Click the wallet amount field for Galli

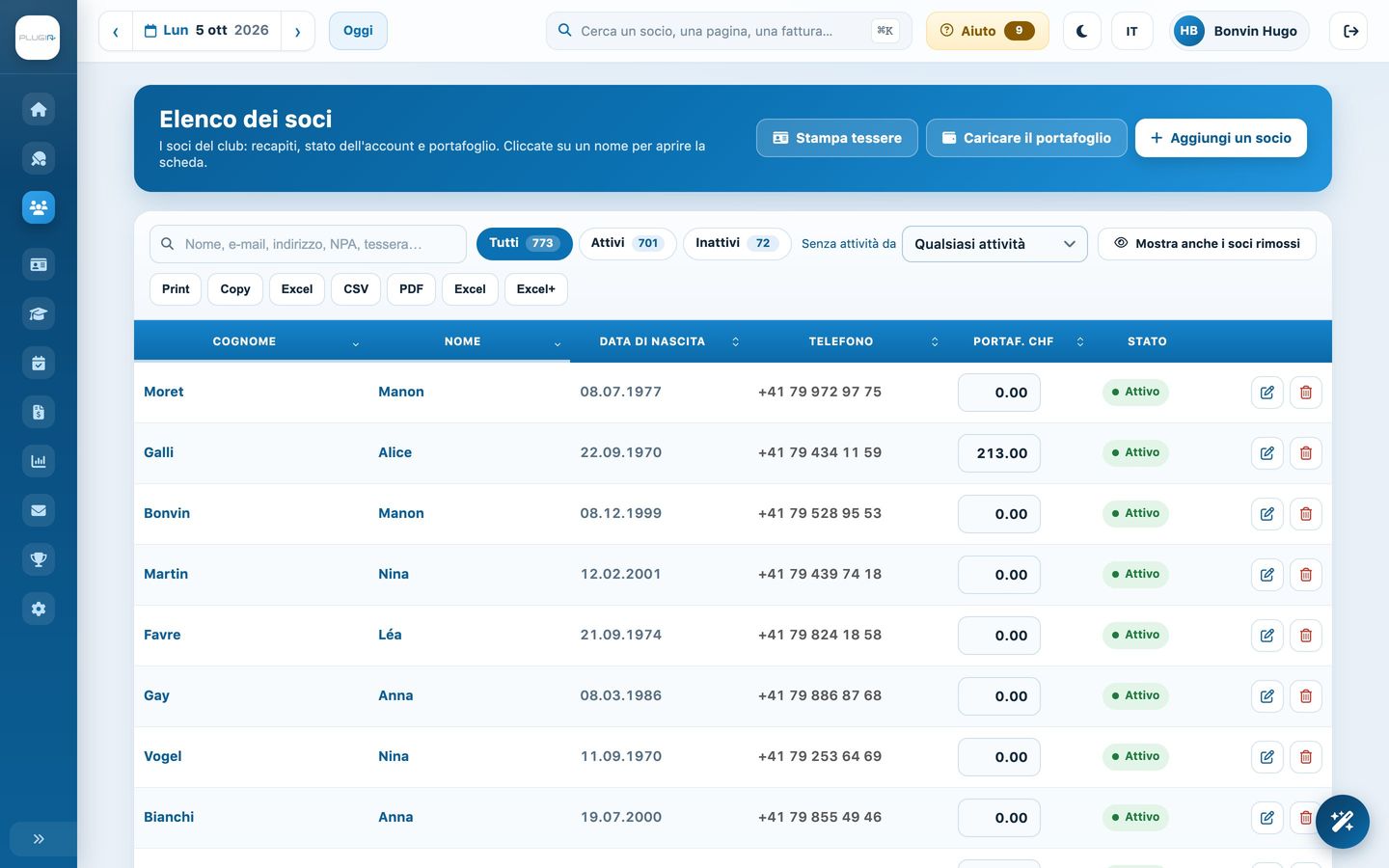point(999,453)
